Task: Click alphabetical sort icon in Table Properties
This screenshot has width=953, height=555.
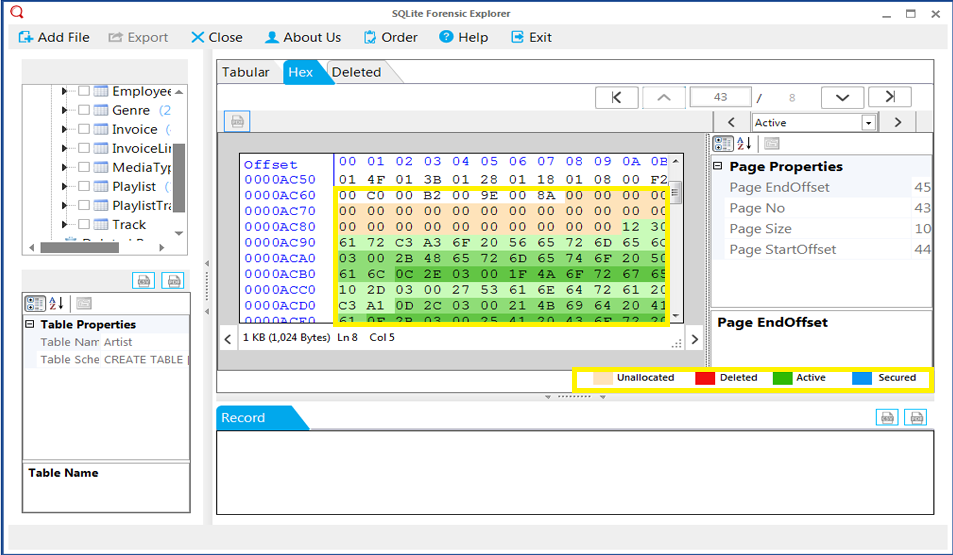Action: pos(57,303)
